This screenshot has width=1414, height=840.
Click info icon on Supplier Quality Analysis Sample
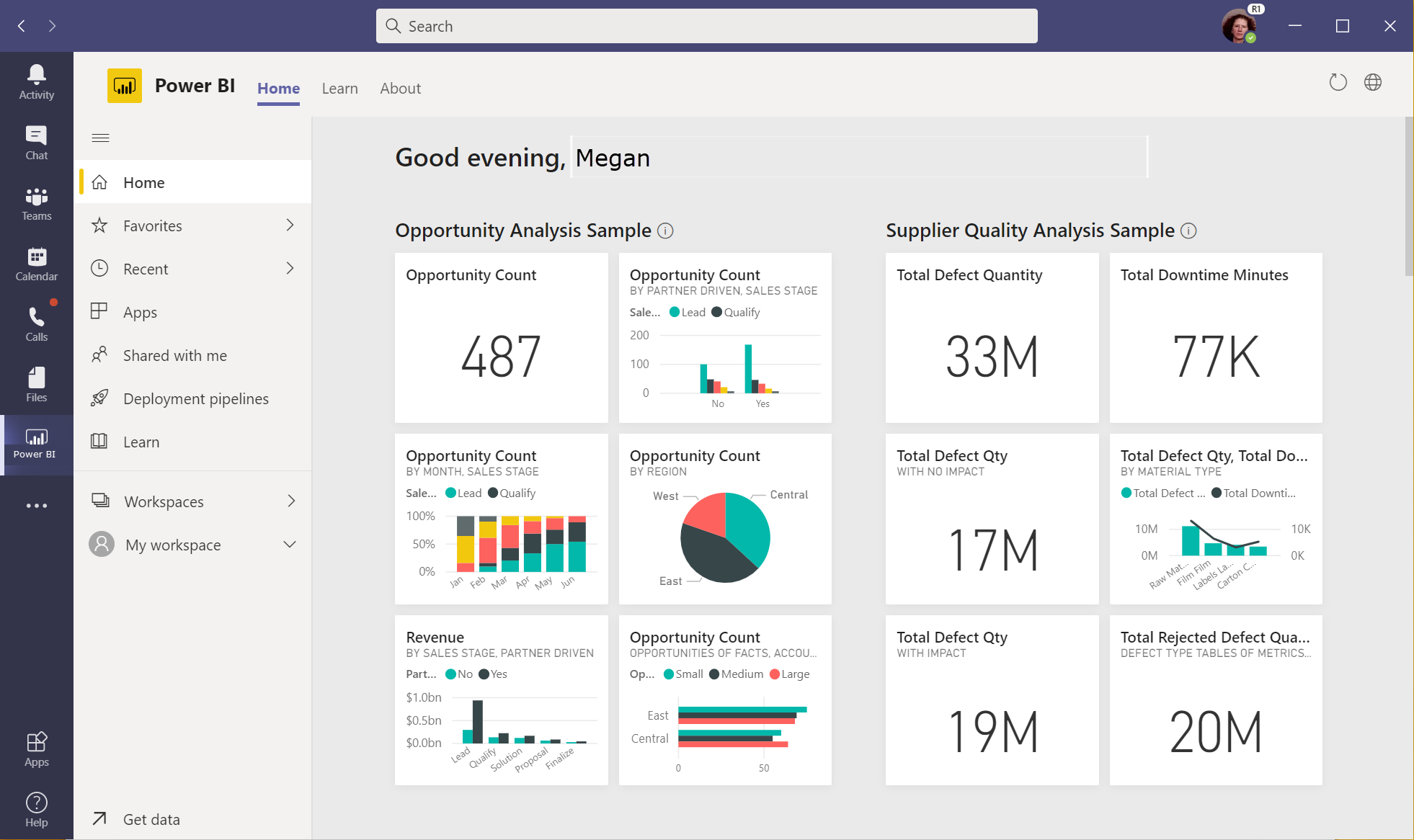[1189, 231]
